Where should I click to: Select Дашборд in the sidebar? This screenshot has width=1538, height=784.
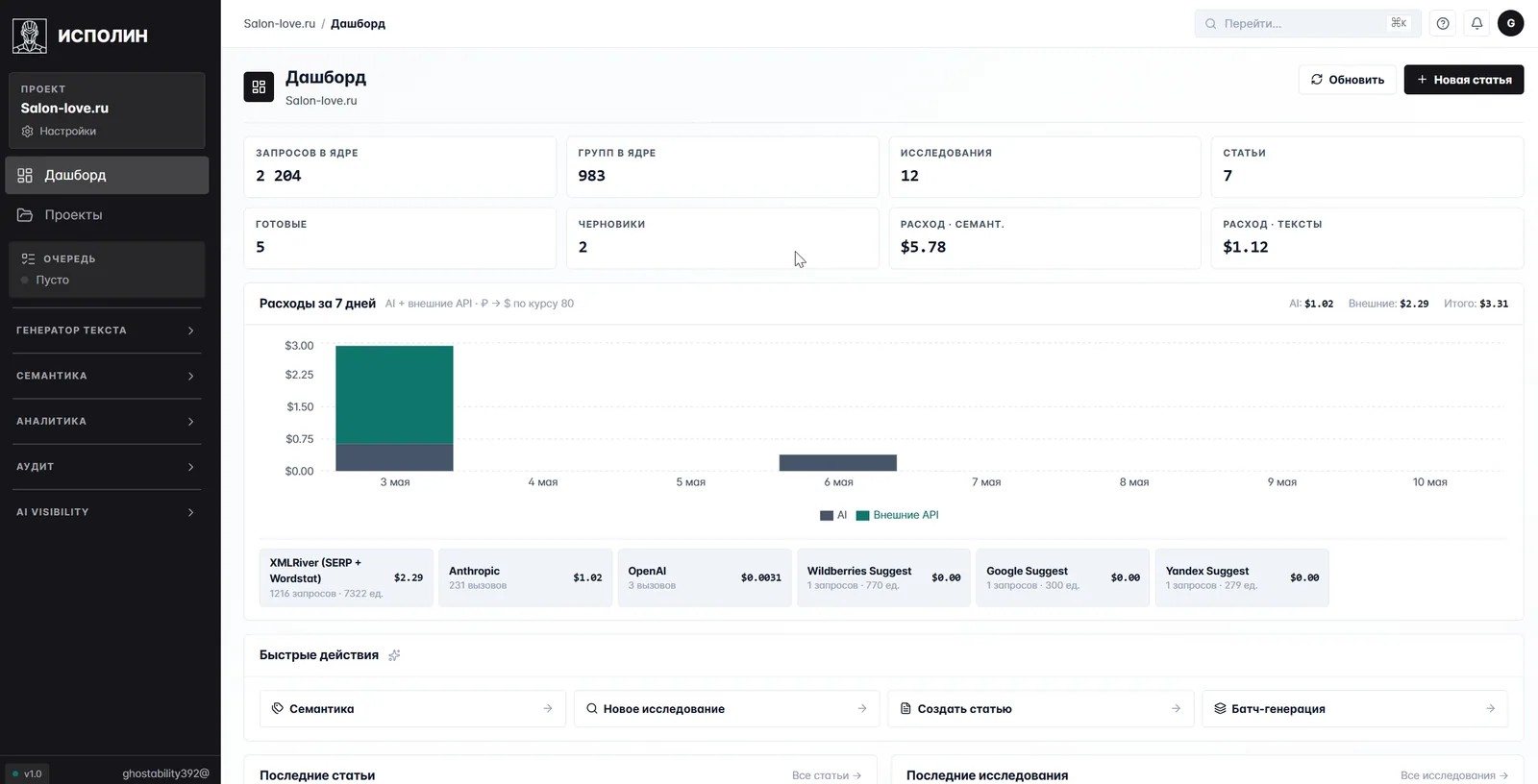pos(107,175)
